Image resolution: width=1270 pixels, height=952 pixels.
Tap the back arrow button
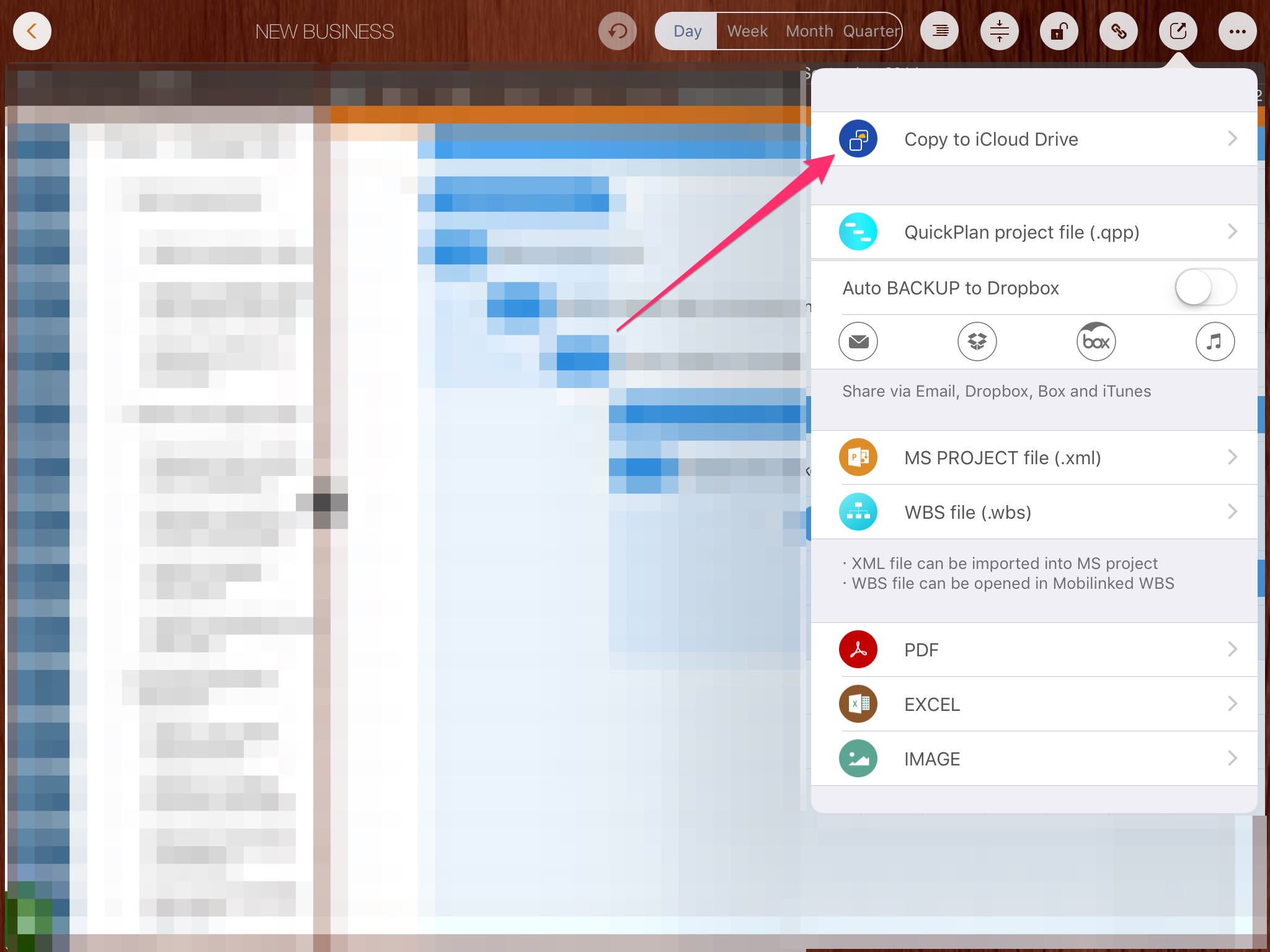[x=32, y=31]
